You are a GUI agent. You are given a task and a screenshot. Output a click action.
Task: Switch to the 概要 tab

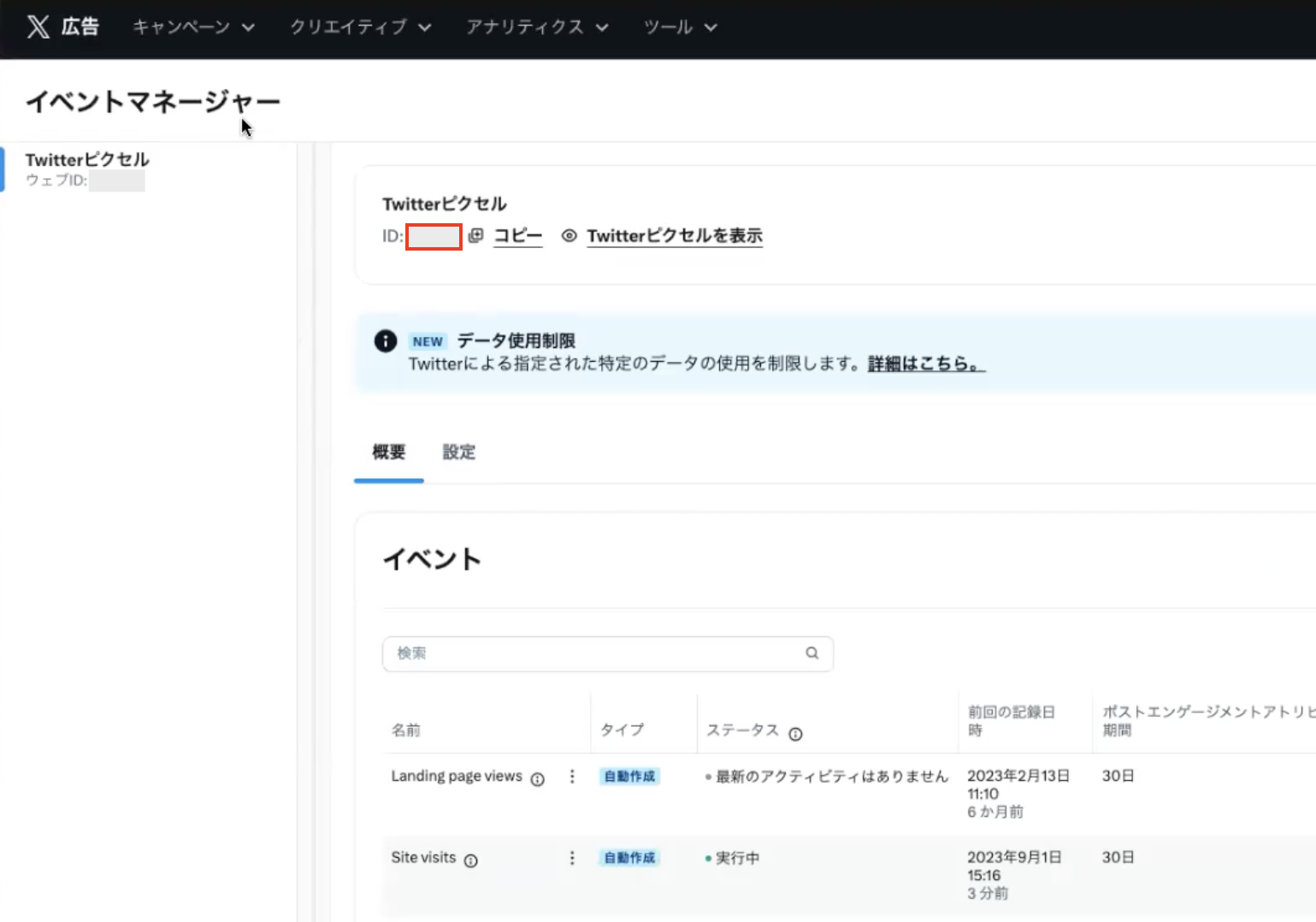pos(389,452)
